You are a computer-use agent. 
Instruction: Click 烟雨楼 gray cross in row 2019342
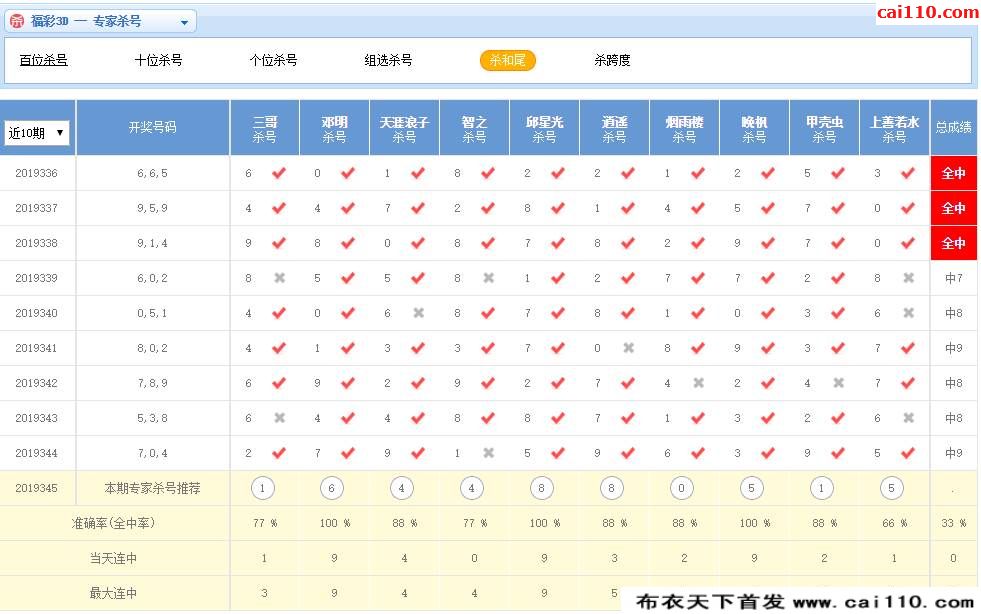point(699,383)
